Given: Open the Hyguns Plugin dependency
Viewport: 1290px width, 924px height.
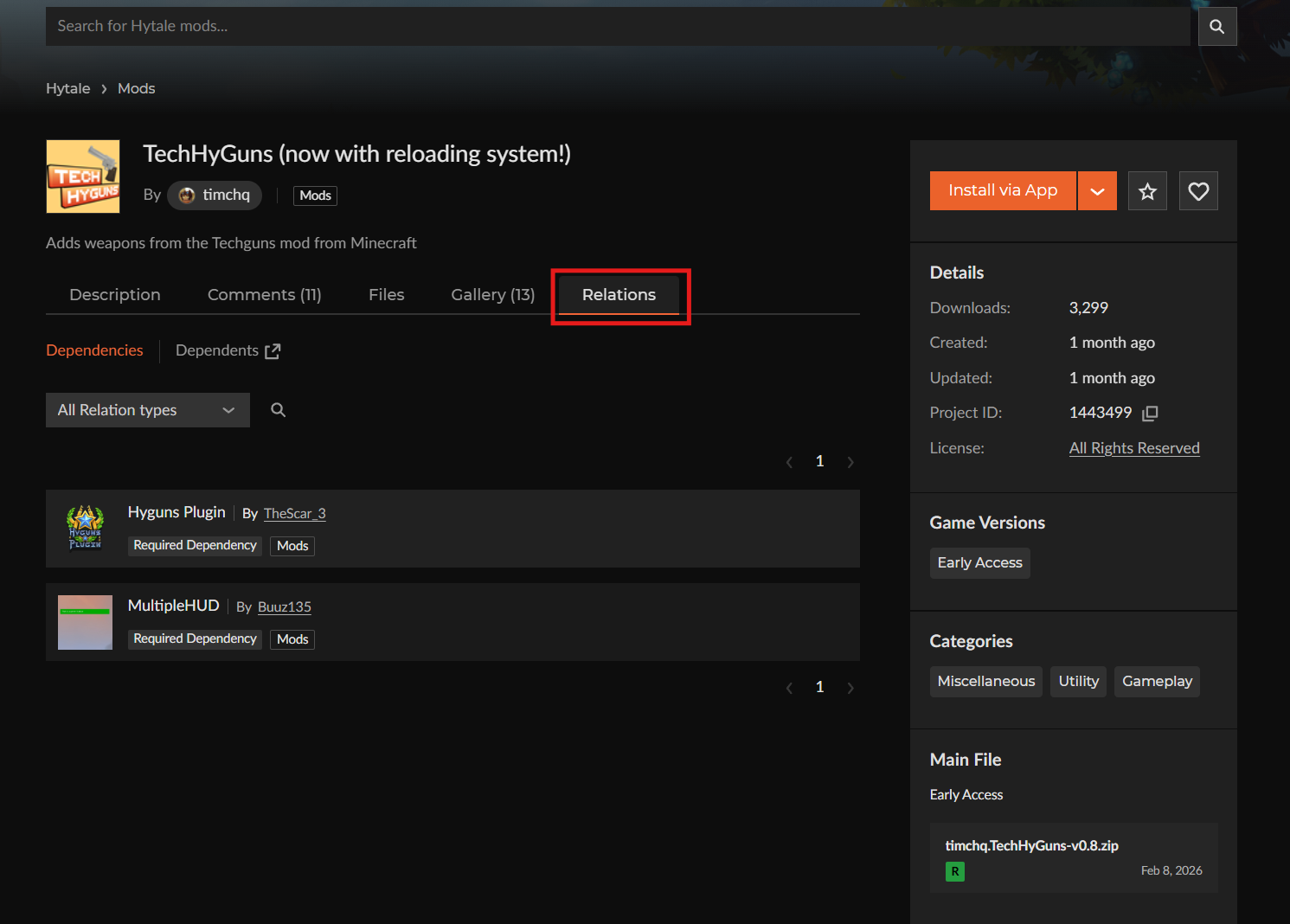Looking at the screenshot, I should point(176,512).
